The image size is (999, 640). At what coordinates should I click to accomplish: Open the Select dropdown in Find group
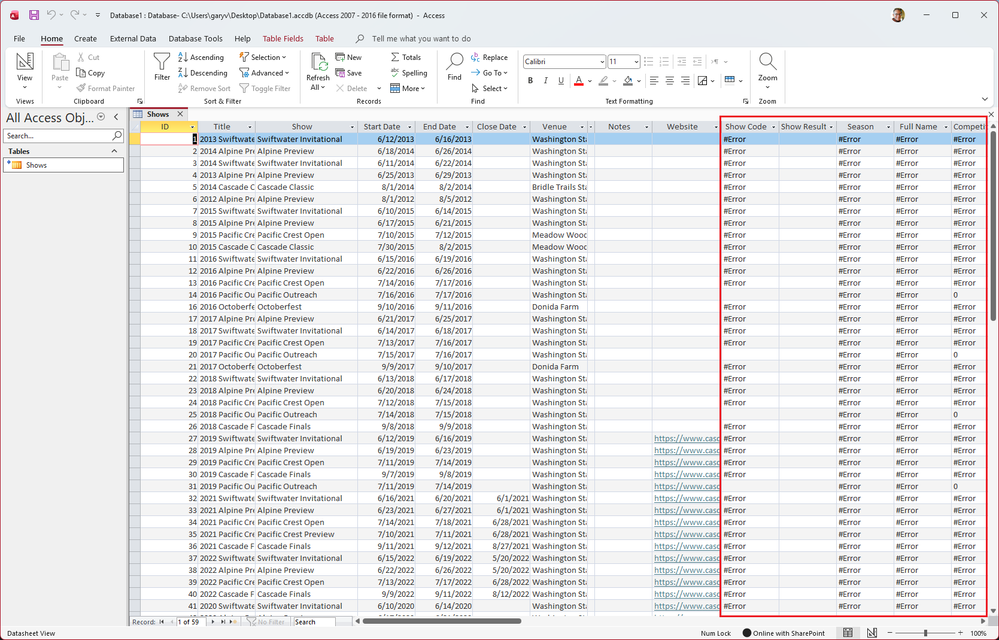[489, 89]
